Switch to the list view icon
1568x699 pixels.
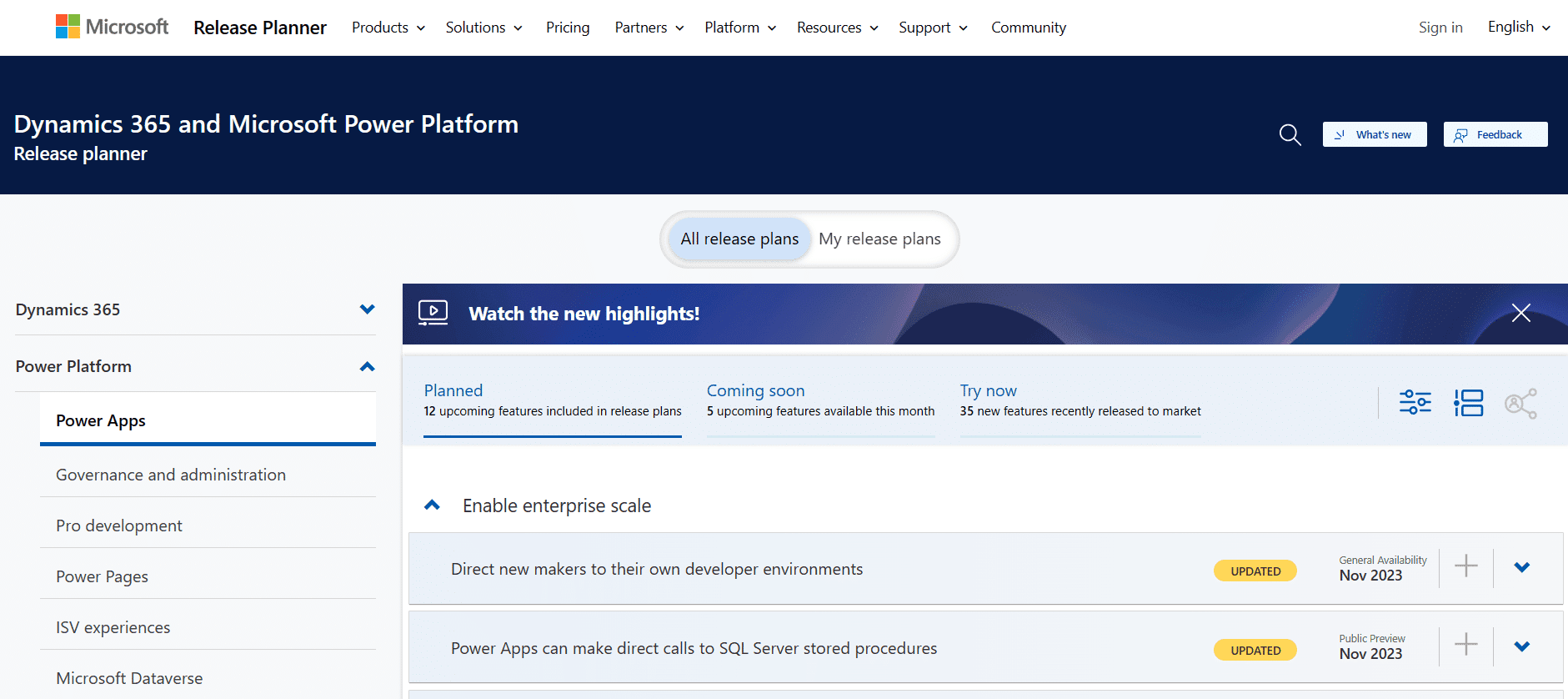1469,403
